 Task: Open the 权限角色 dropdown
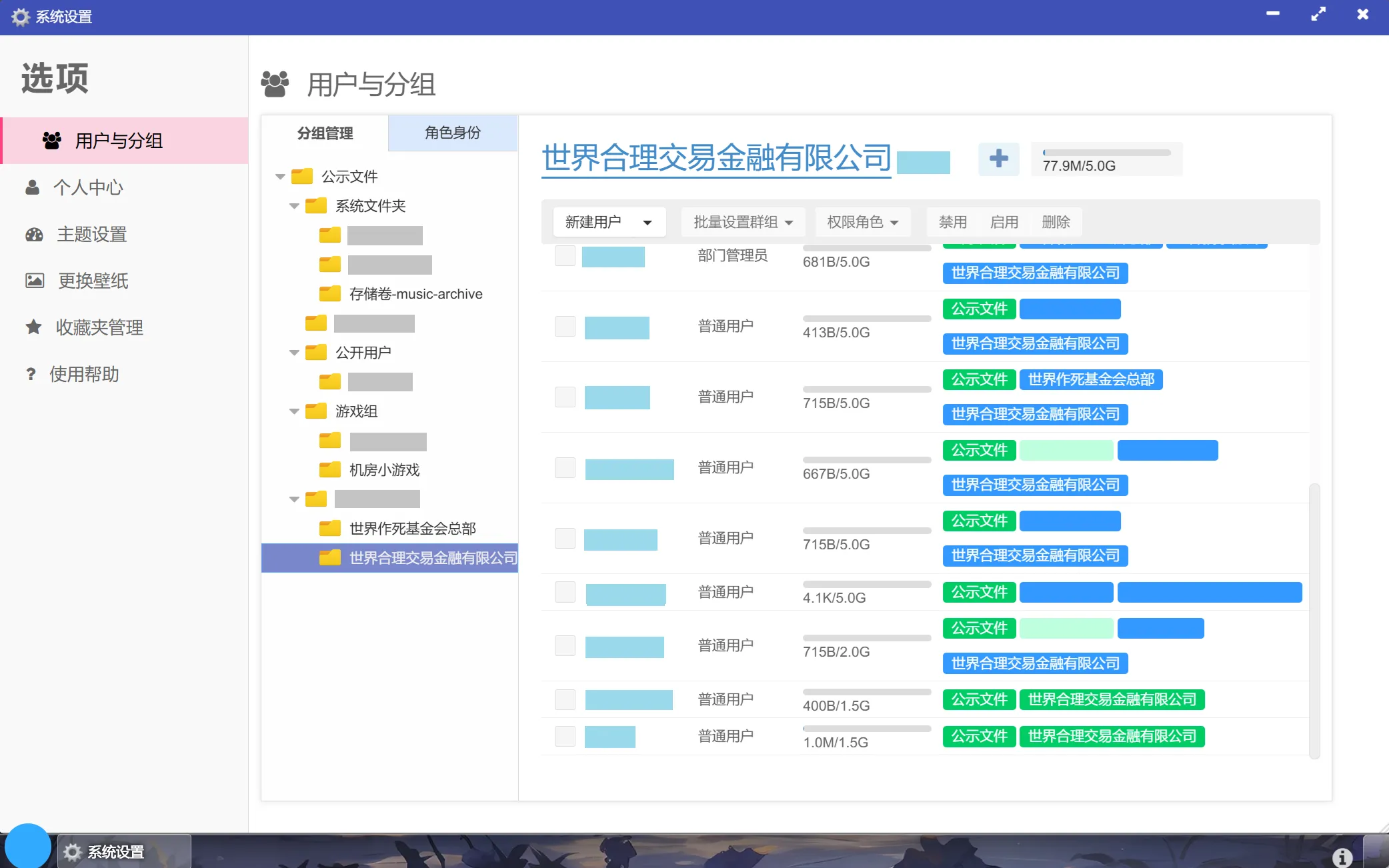point(863,222)
